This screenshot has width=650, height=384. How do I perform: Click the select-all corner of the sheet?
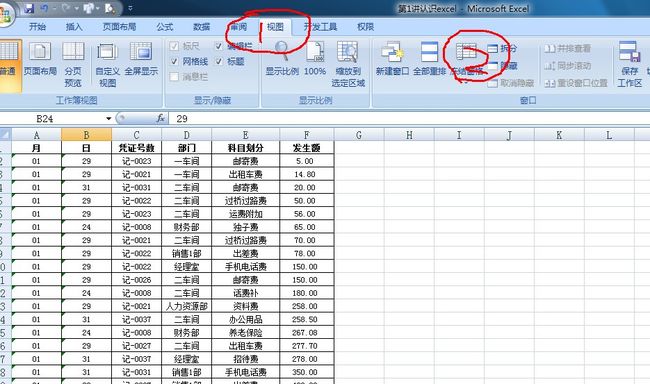[5, 134]
